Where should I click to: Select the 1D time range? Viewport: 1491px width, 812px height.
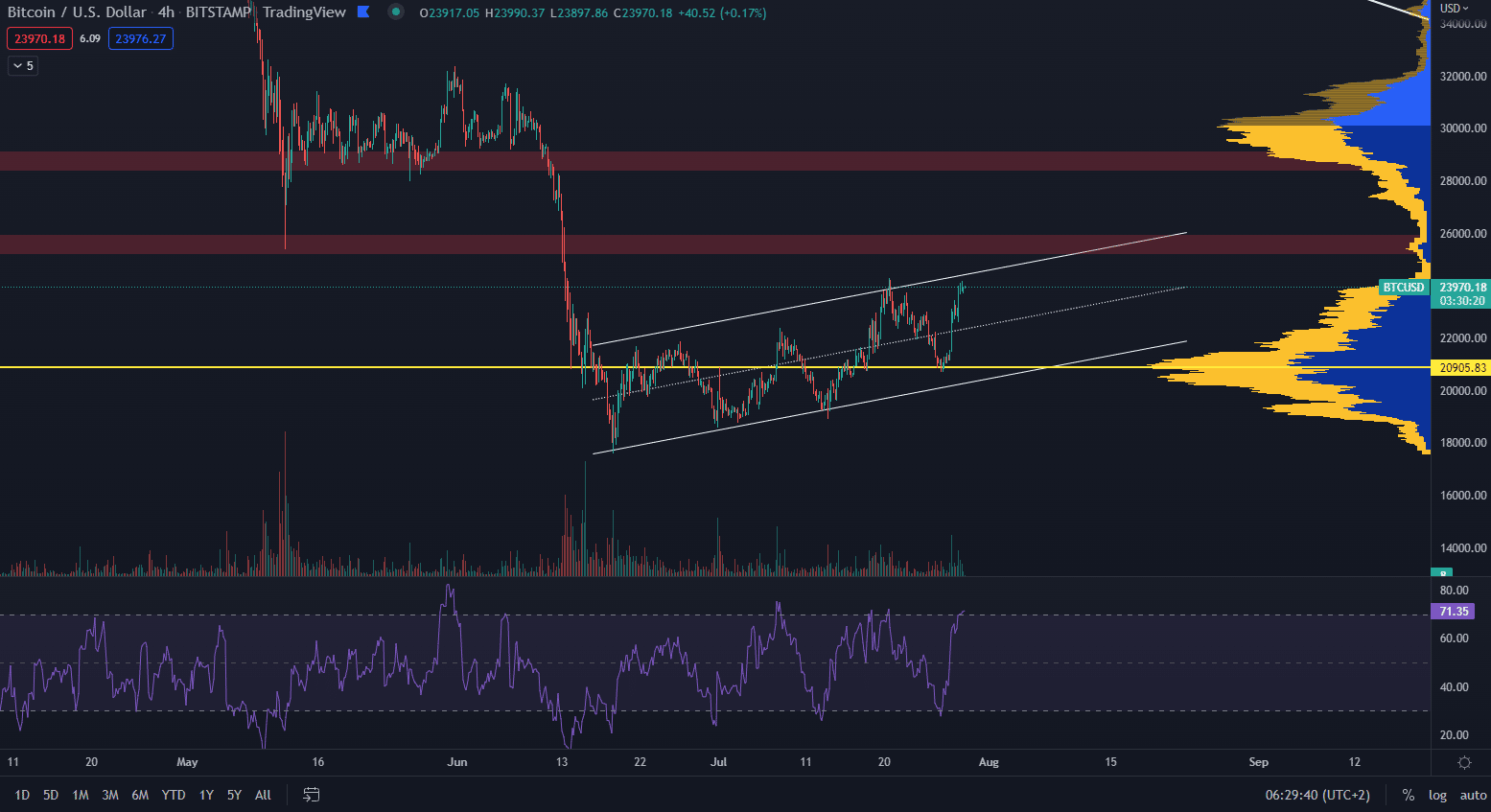[x=22, y=795]
